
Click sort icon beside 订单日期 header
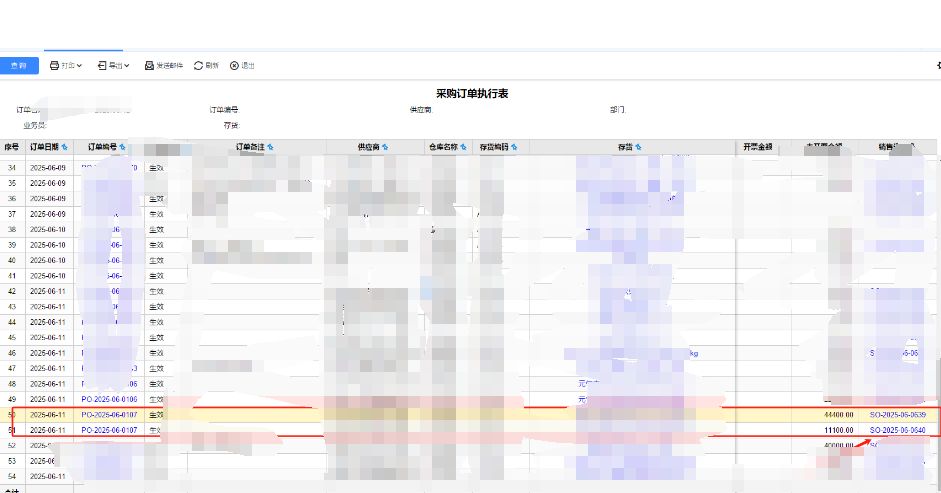tap(65, 147)
